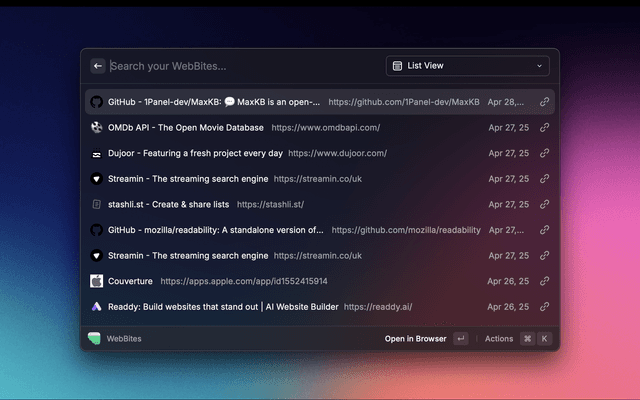The height and width of the screenshot is (400, 640).
Task: Click the Couverture app thumbnail icon
Action: click(x=97, y=281)
